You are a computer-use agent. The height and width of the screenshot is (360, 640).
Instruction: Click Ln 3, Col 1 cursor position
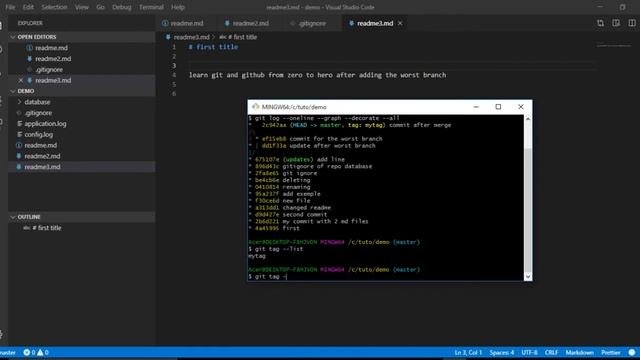[468, 352]
